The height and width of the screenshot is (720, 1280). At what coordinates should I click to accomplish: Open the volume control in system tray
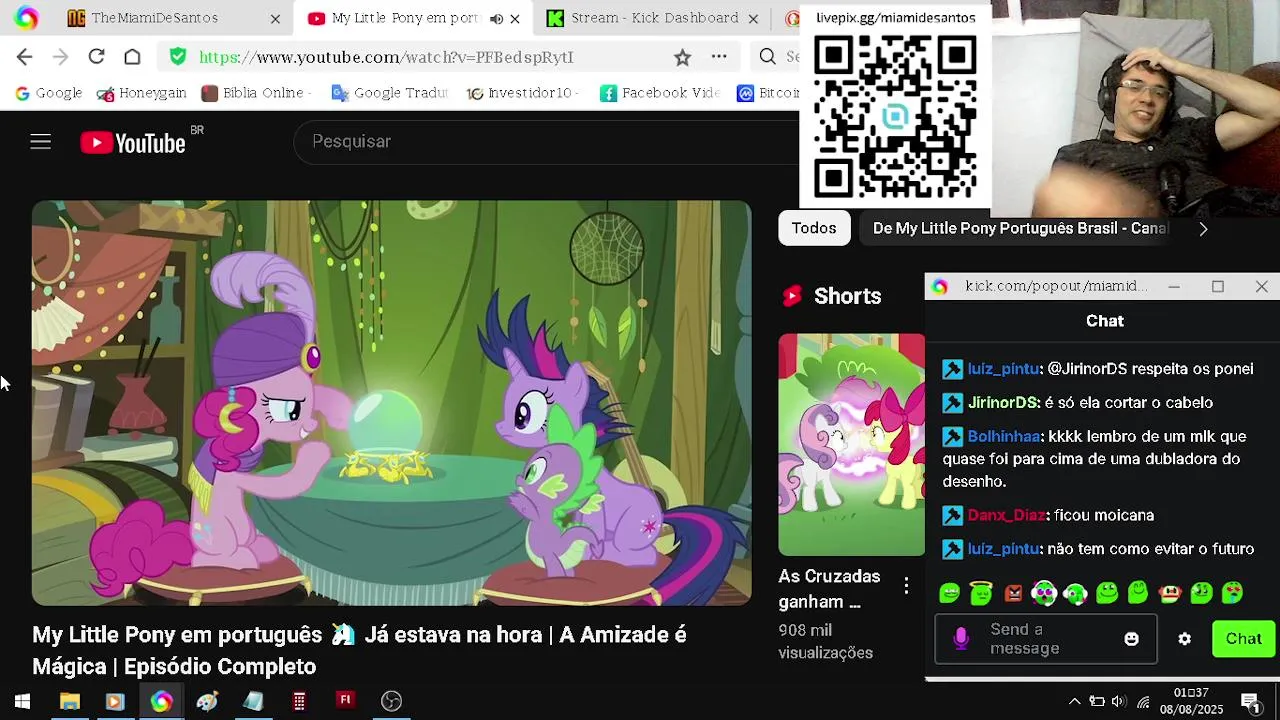tap(1119, 701)
